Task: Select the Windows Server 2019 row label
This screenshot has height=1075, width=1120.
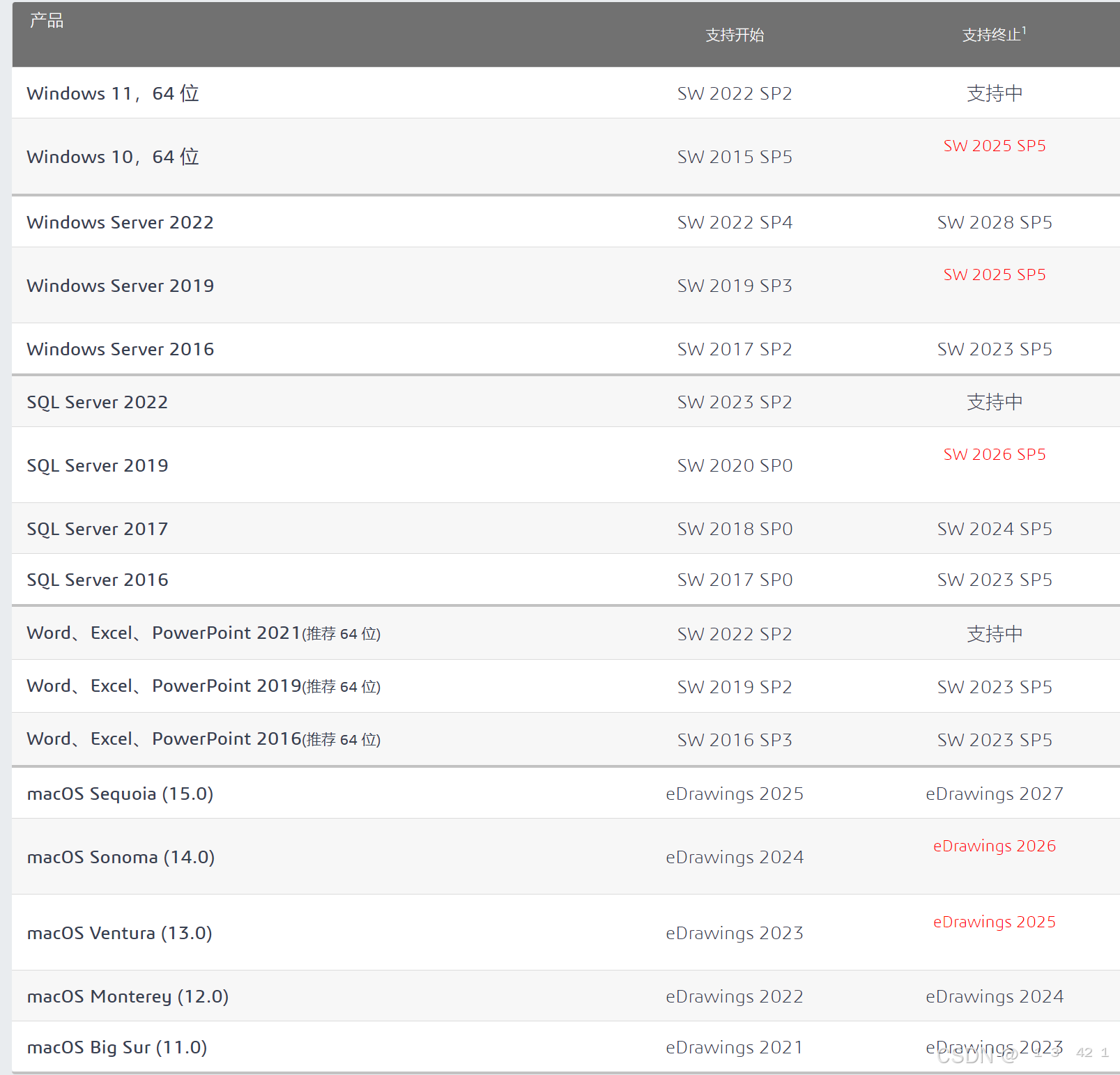Action: pyautogui.click(x=120, y=286)
